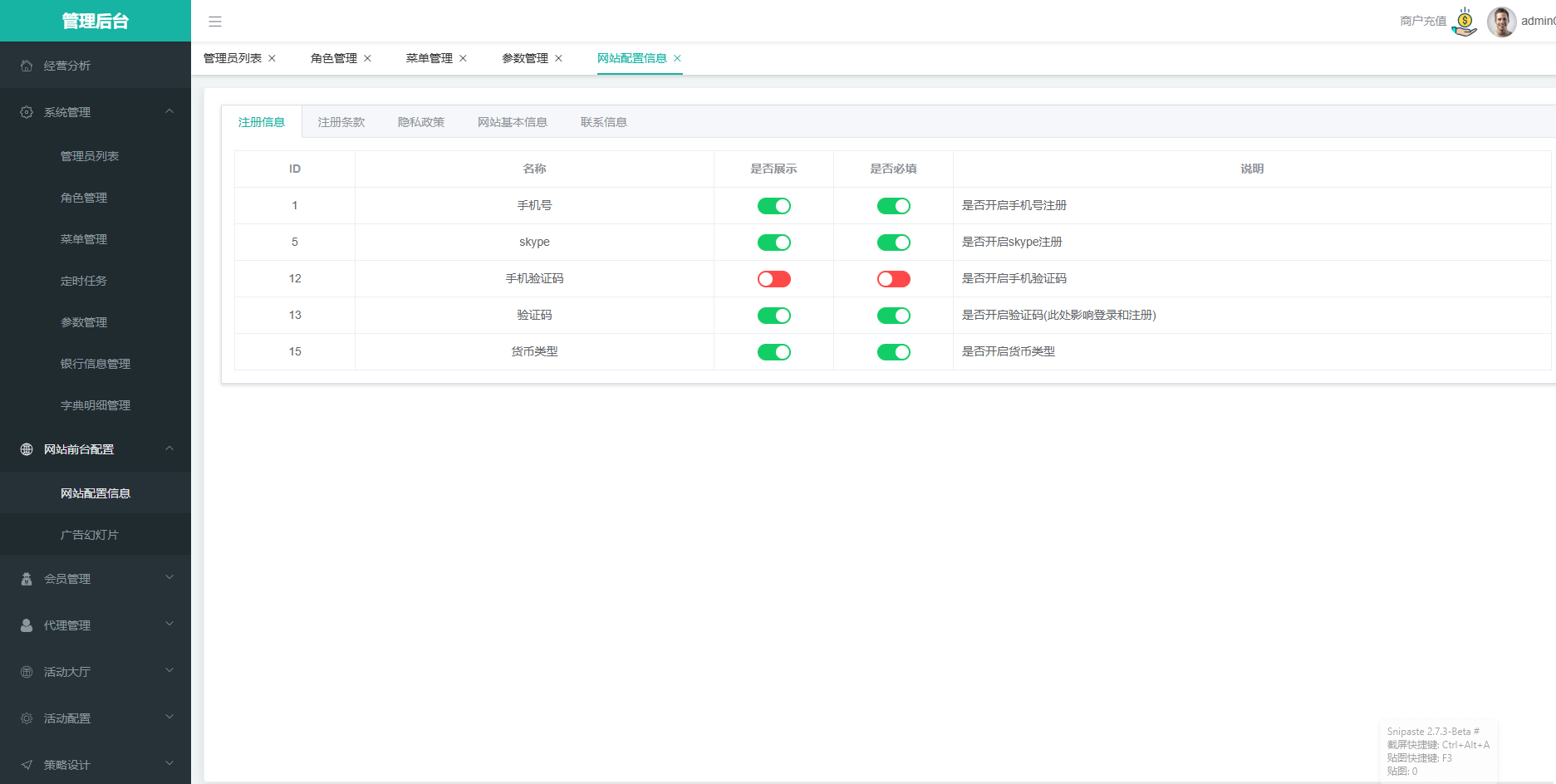Viewport: 1556px width, 784px height.
Task: Toggle 是否展示 switch for 手机号
Action: point(773,206)
